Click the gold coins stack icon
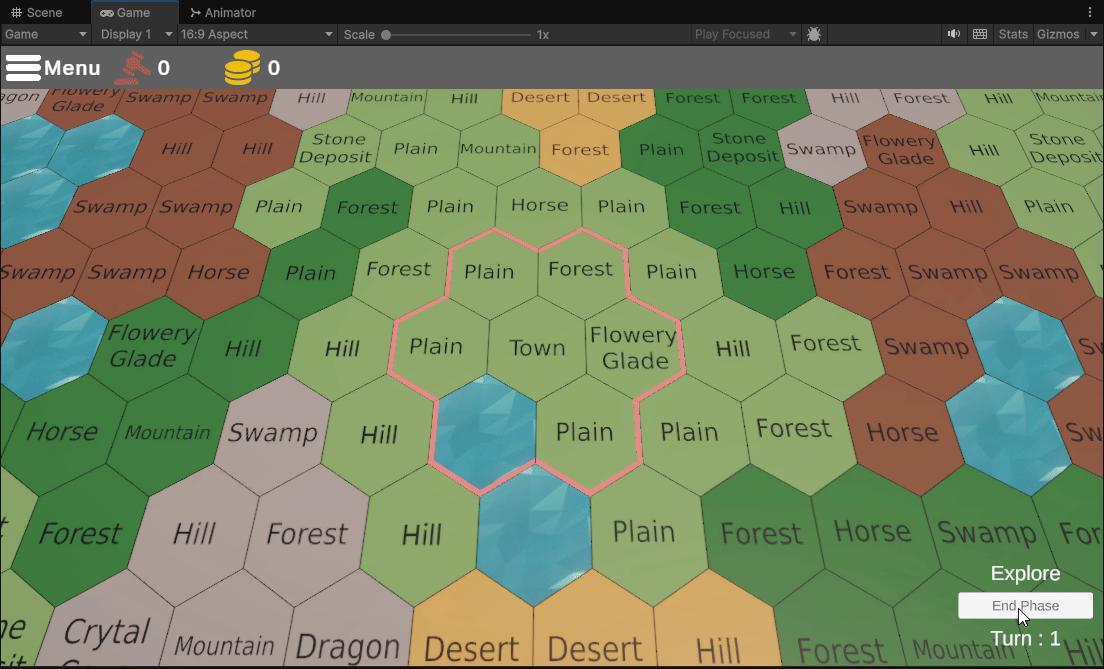The image size is (1104, 669). [242, 68]
